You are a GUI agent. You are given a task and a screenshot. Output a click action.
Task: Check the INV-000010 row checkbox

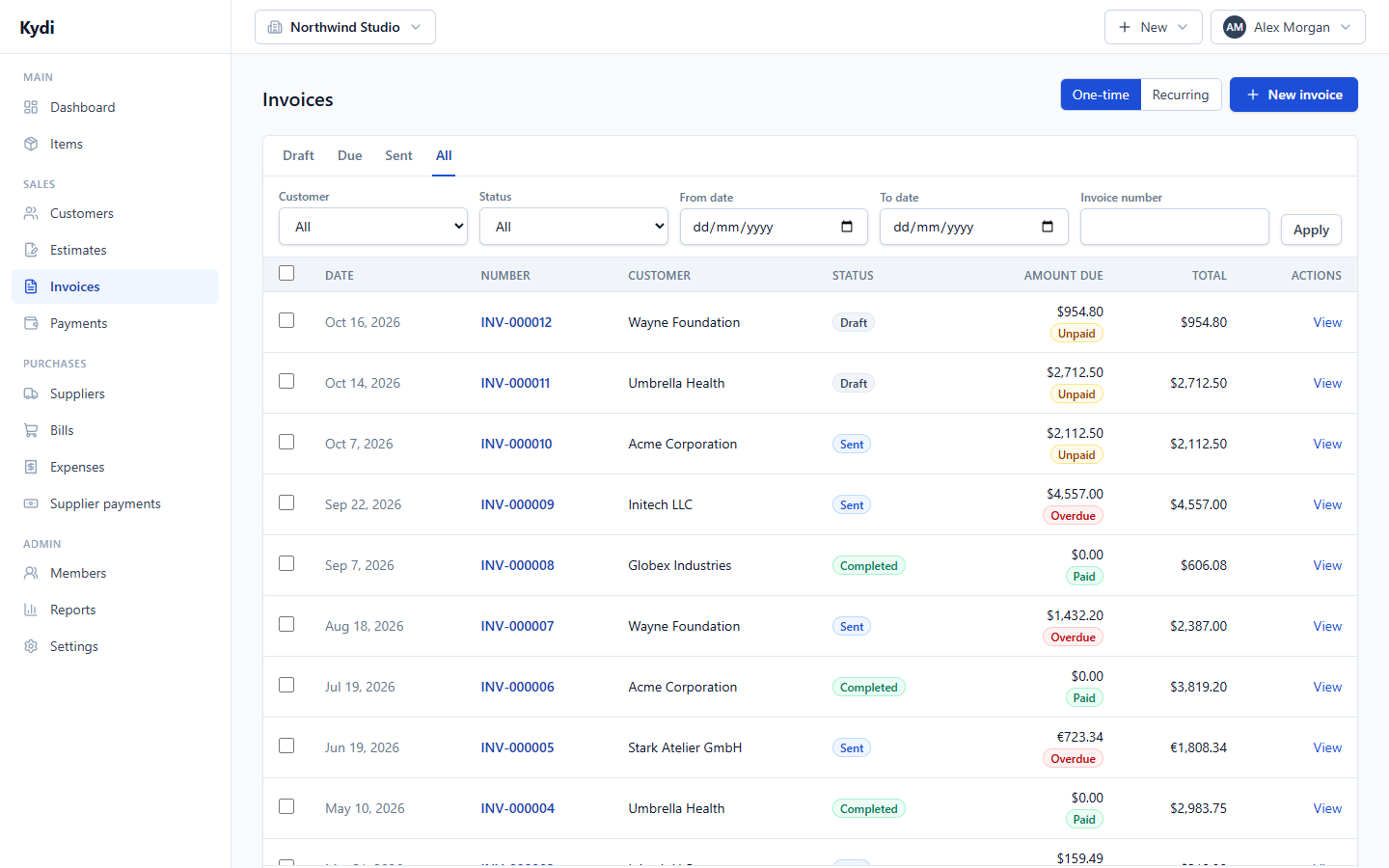tap(286, 442)
